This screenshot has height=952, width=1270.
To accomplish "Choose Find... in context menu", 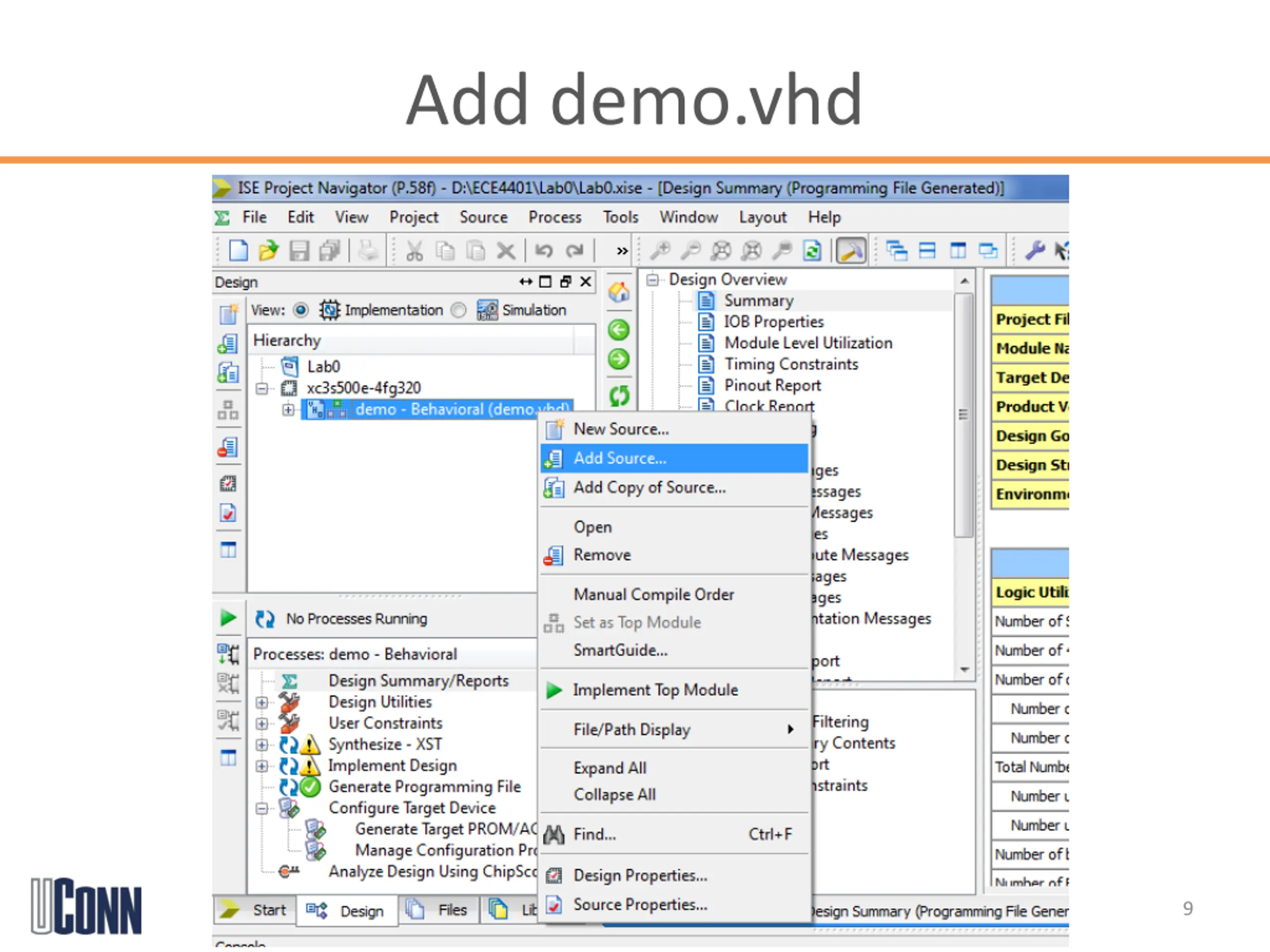I will coord(674,835).
